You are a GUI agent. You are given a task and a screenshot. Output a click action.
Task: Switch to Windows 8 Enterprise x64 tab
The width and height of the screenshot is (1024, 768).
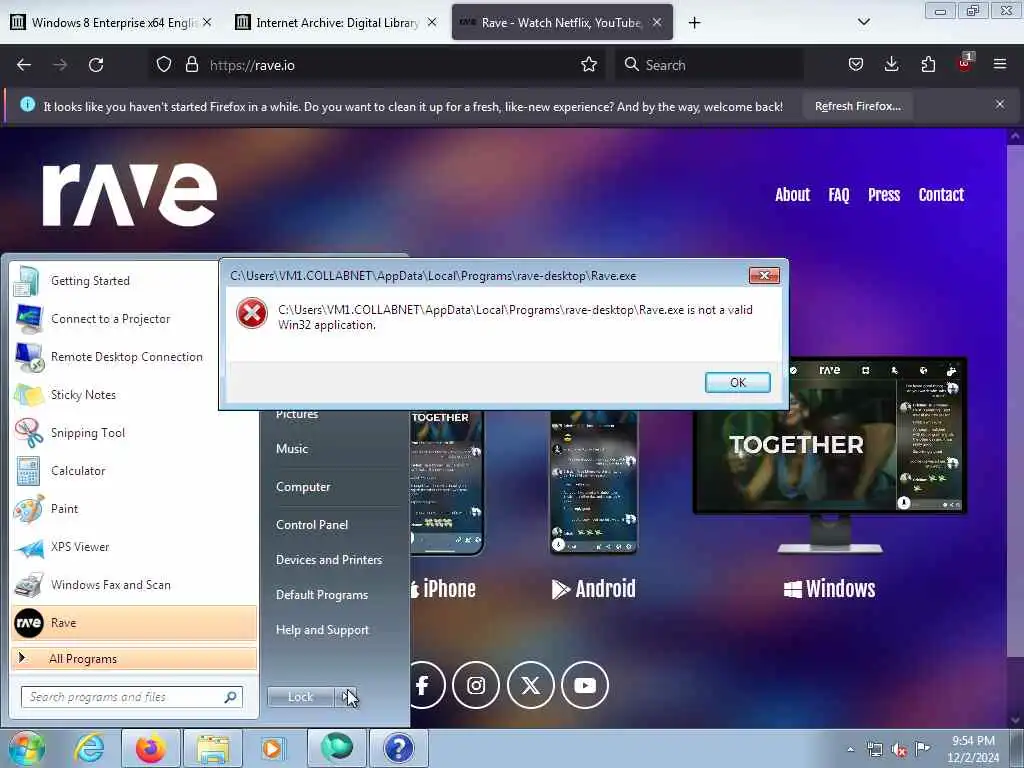pyautogui.click(x=113, y=23)
